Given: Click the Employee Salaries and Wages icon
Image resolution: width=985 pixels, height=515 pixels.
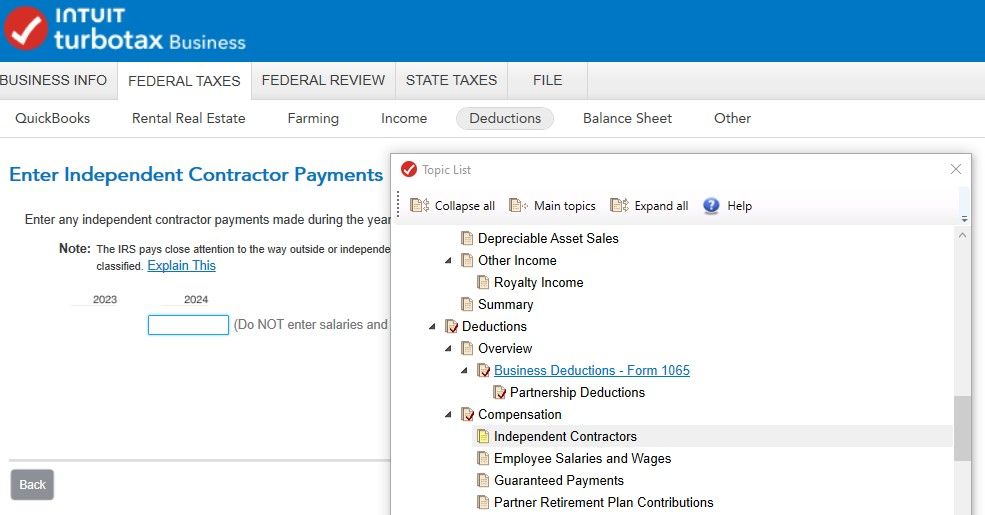Looking at the screenshot, I should 483,458.
